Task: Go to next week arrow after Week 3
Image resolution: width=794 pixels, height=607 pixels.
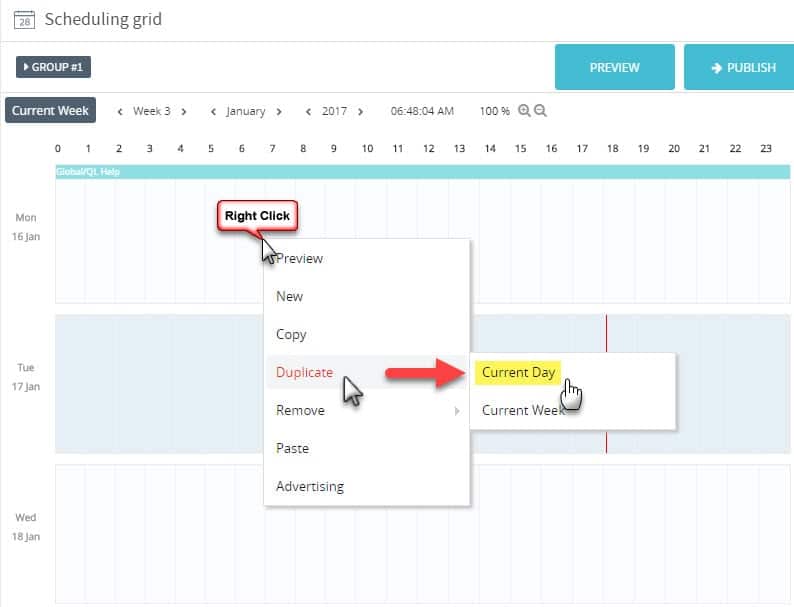Action: click(184, 111)
